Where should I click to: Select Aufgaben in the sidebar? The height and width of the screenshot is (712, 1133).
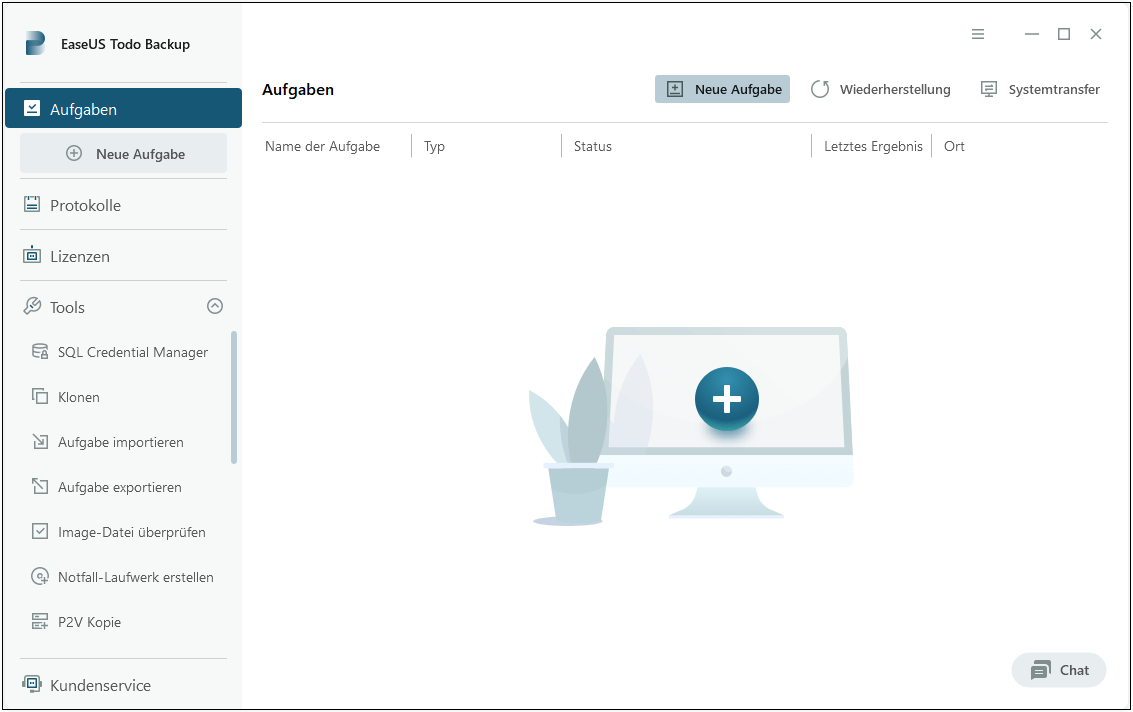(124, 108)
